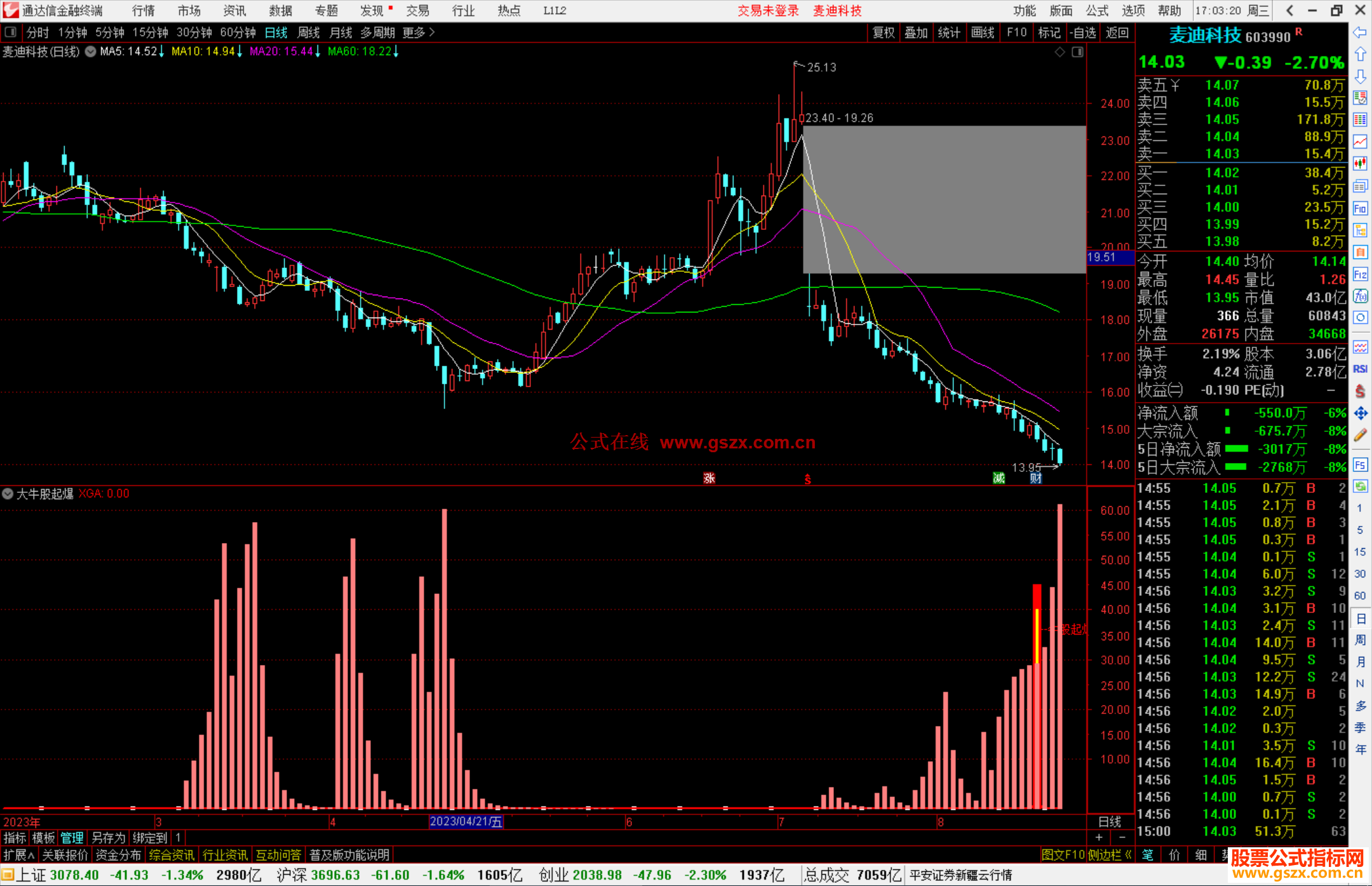Toggle the MA indicator round button
Viewport: 1372px width, 886px height.
91,51
